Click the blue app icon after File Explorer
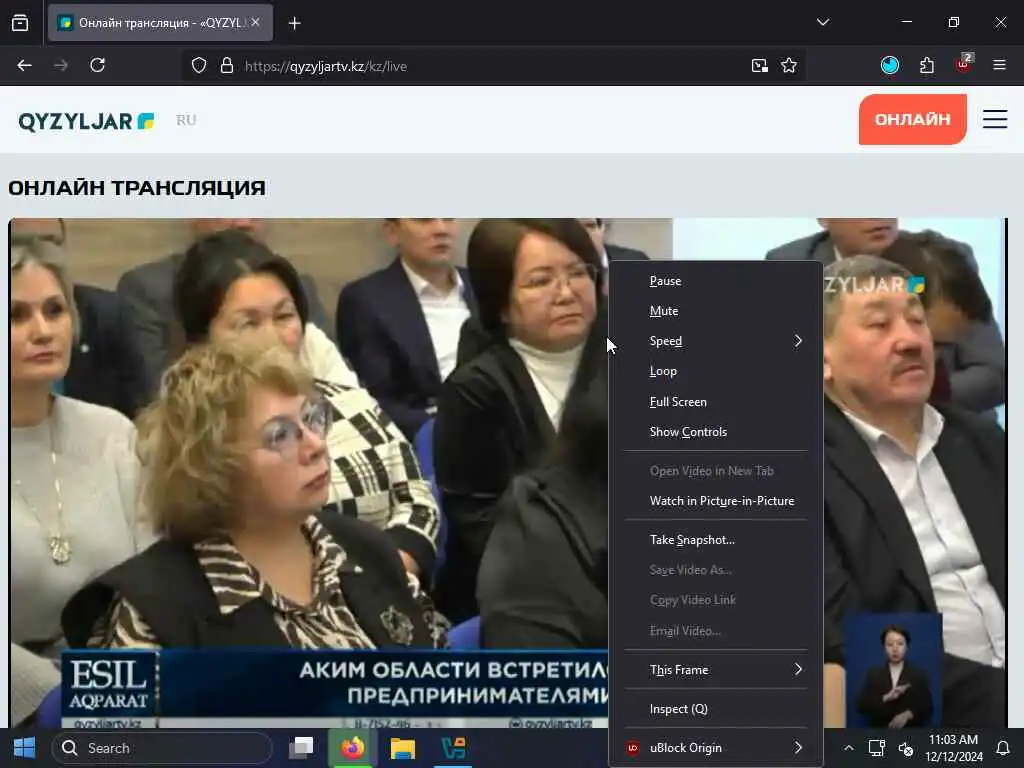Viewport: 1024px width, 768px height. click(x=453, y=748)
